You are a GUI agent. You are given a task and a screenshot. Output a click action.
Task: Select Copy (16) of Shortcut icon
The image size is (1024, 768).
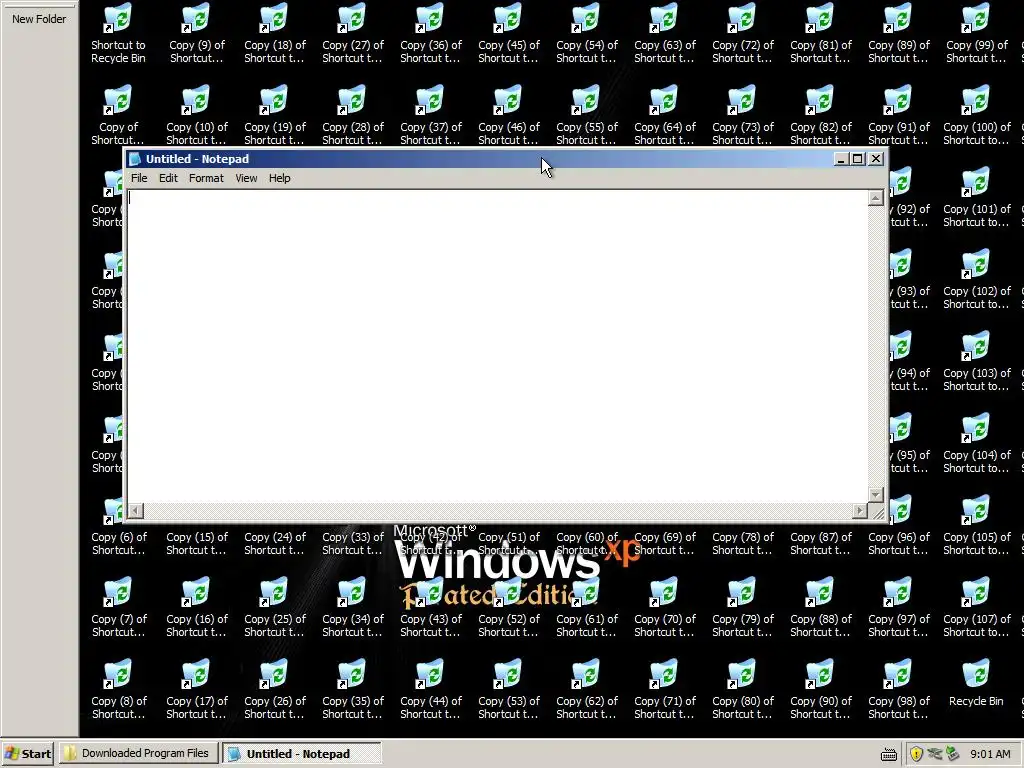[x=197, y=607]
